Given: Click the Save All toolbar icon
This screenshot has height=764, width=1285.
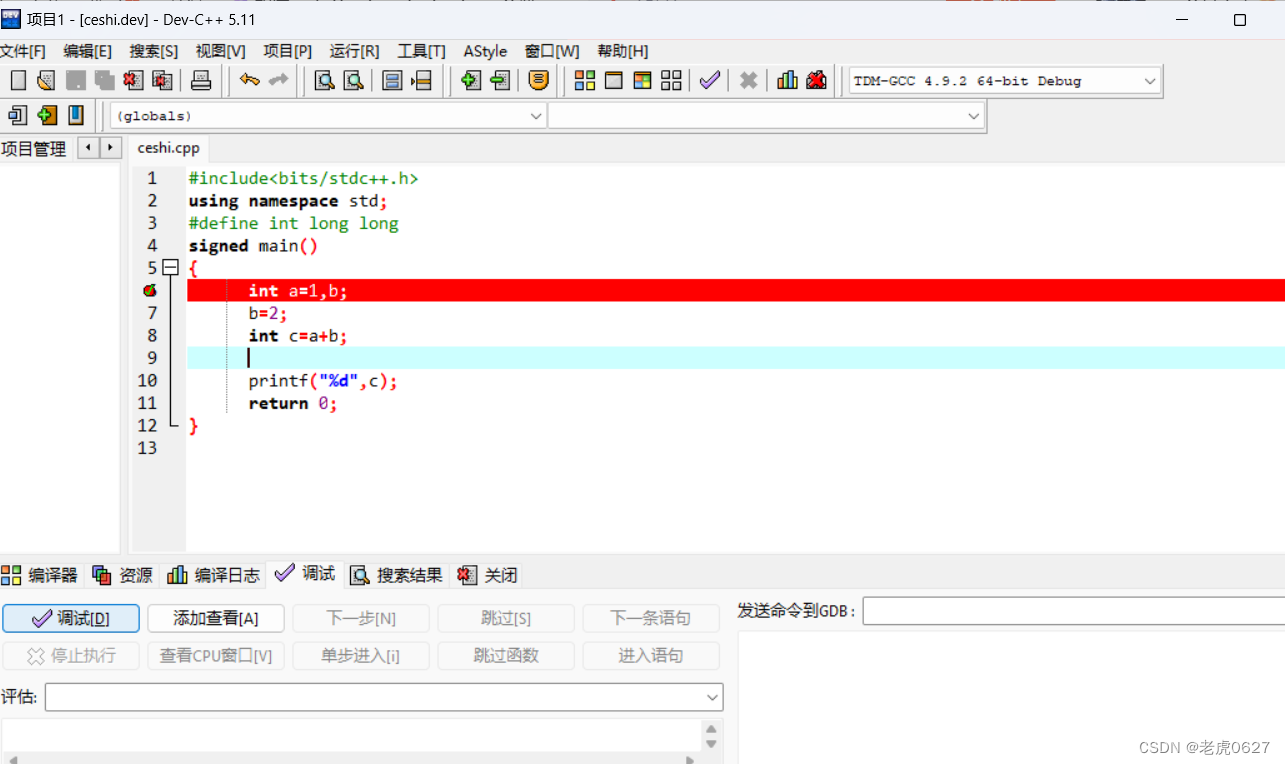Looking at the screenshot, I should (105, 81).
